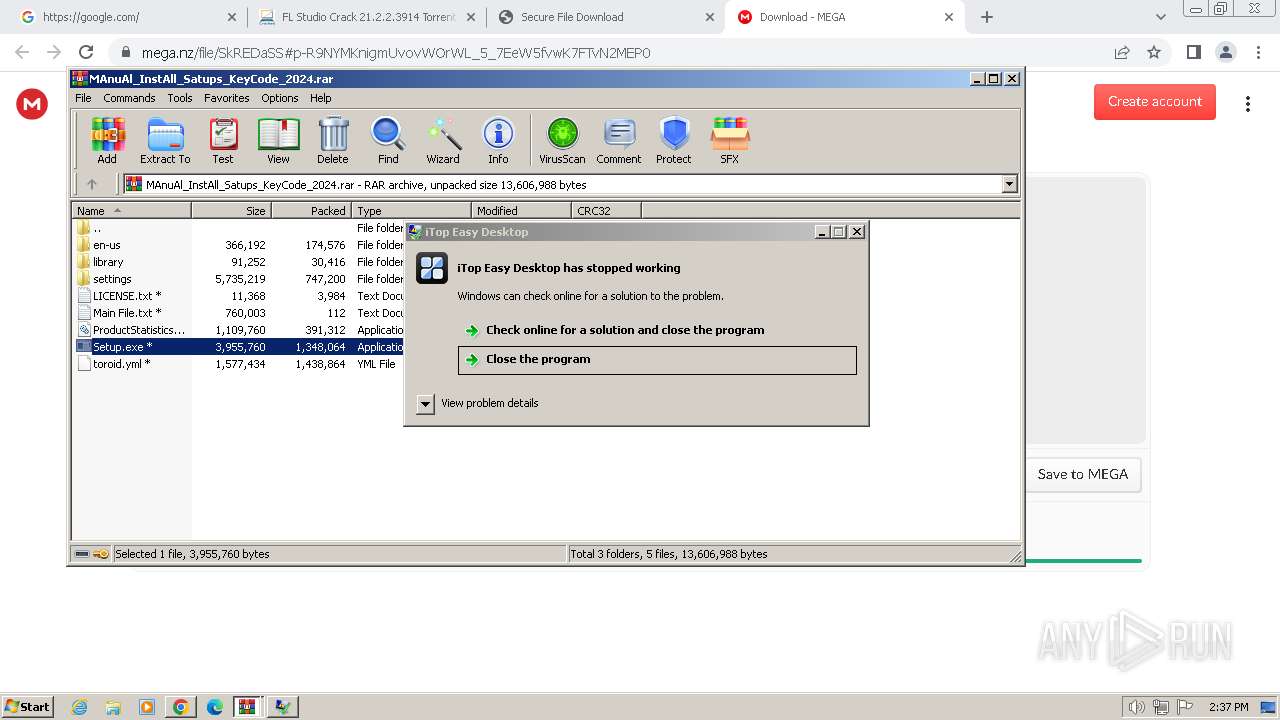This screenshot has height=720, width=1280.
Task: Bookmark this page with the star
Action: 1154,52
